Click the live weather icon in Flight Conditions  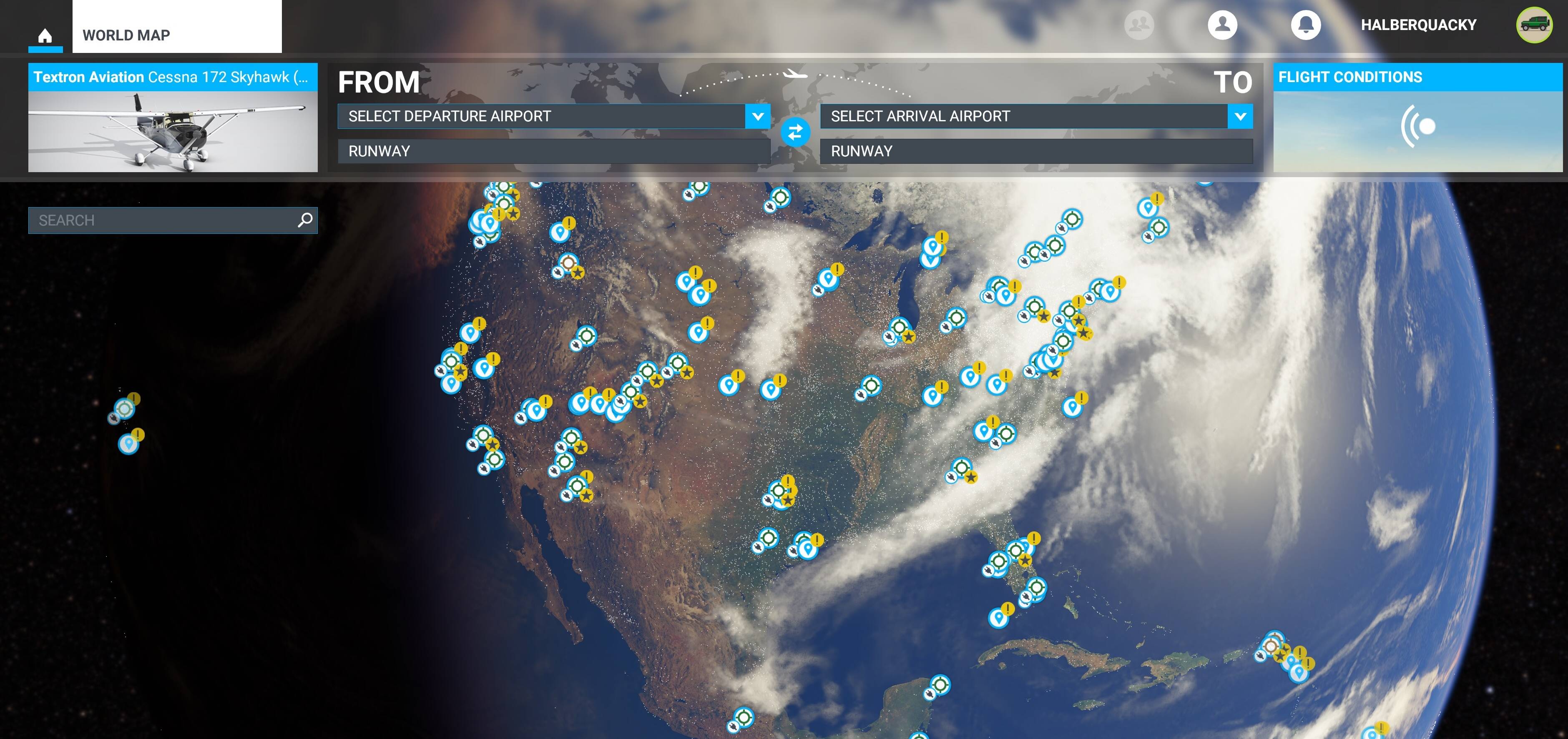1418,126
